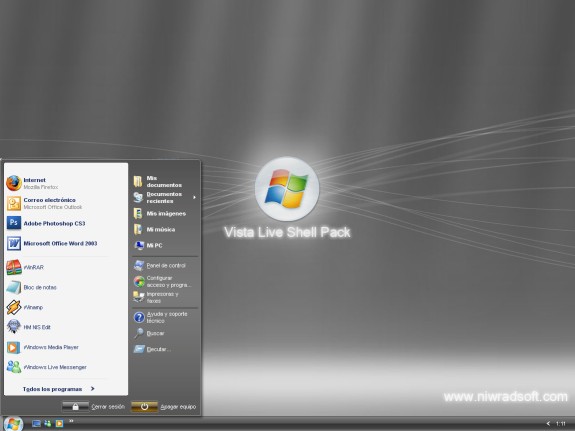Click Todos los programas label
575x431 pixels.
pyautogui.click(x=52, y=389)
